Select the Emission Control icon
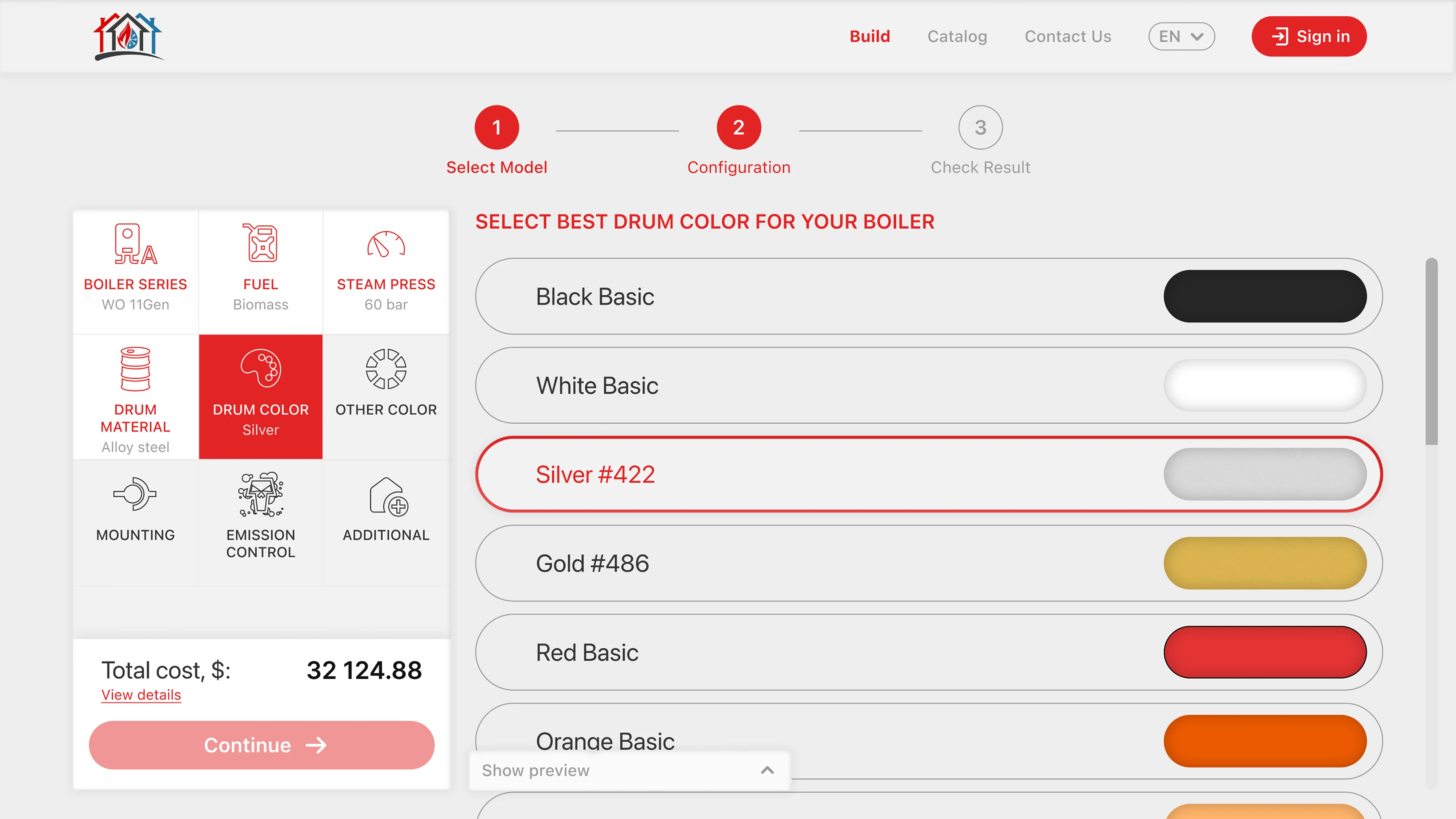 point(260,494)
